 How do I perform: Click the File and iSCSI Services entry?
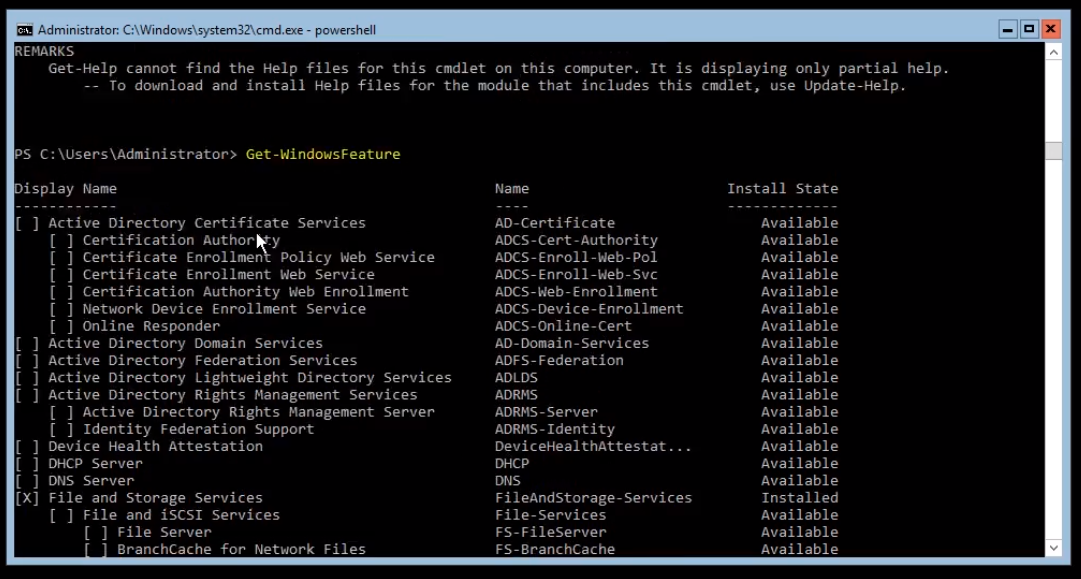click(181, 515)
